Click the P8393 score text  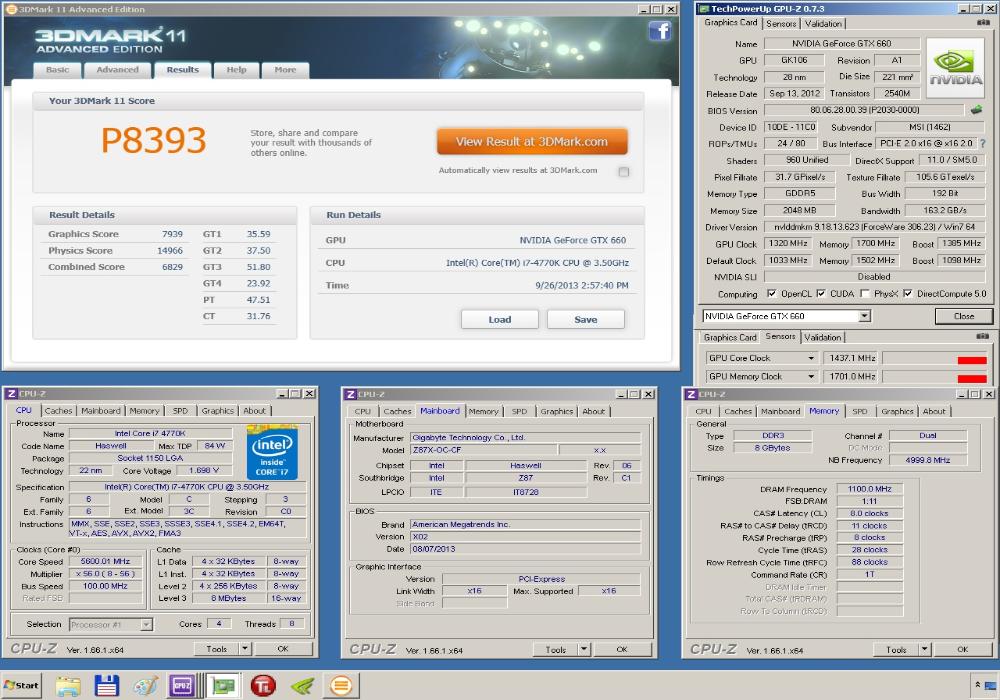[x=154, y=140]
